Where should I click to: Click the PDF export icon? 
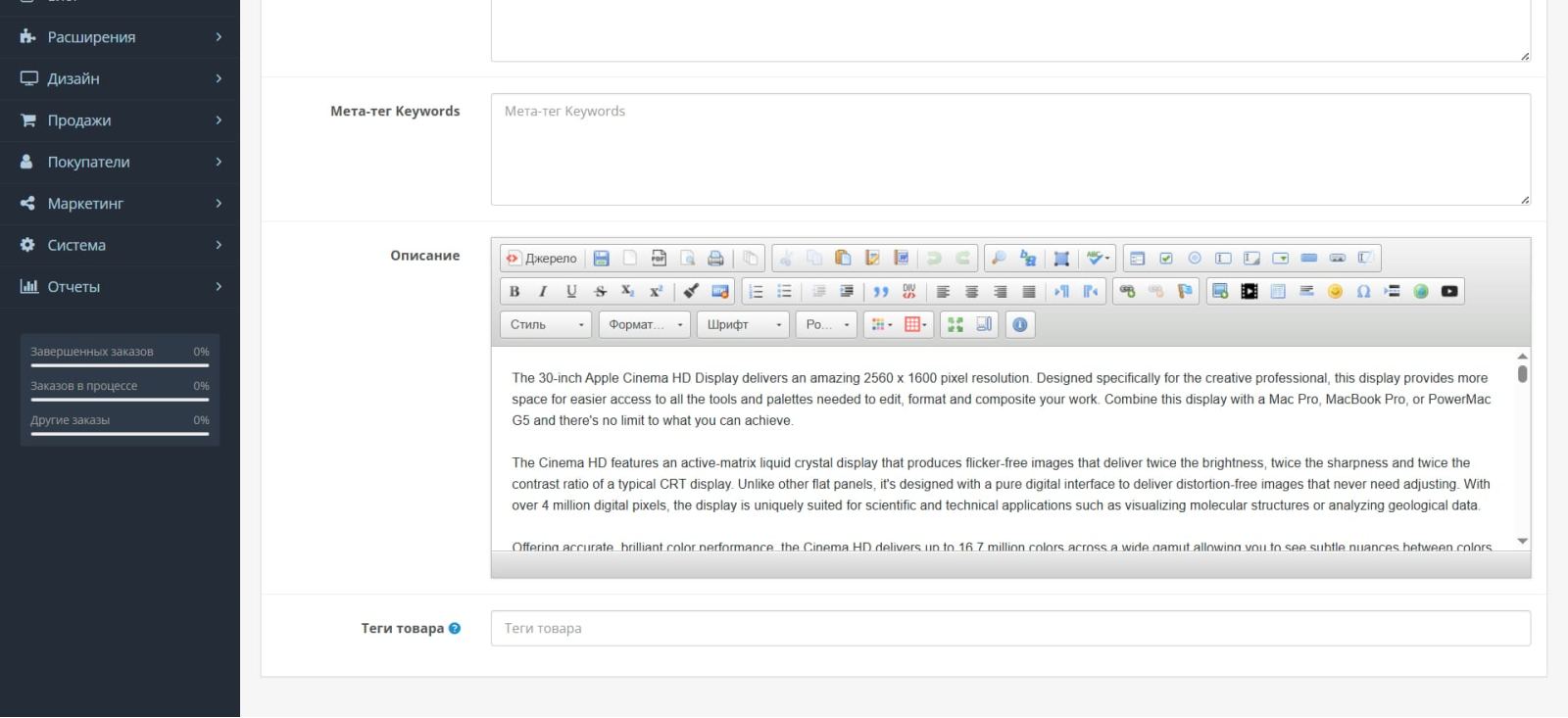(659, 259)
